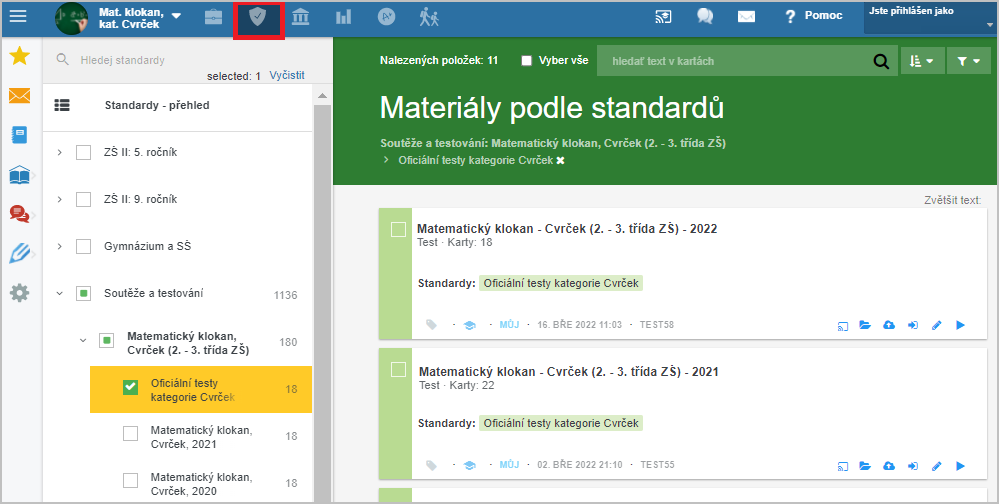999x504 pixels.
Task: Select the 2022 test card checkbox
Action: click(398, 229)
